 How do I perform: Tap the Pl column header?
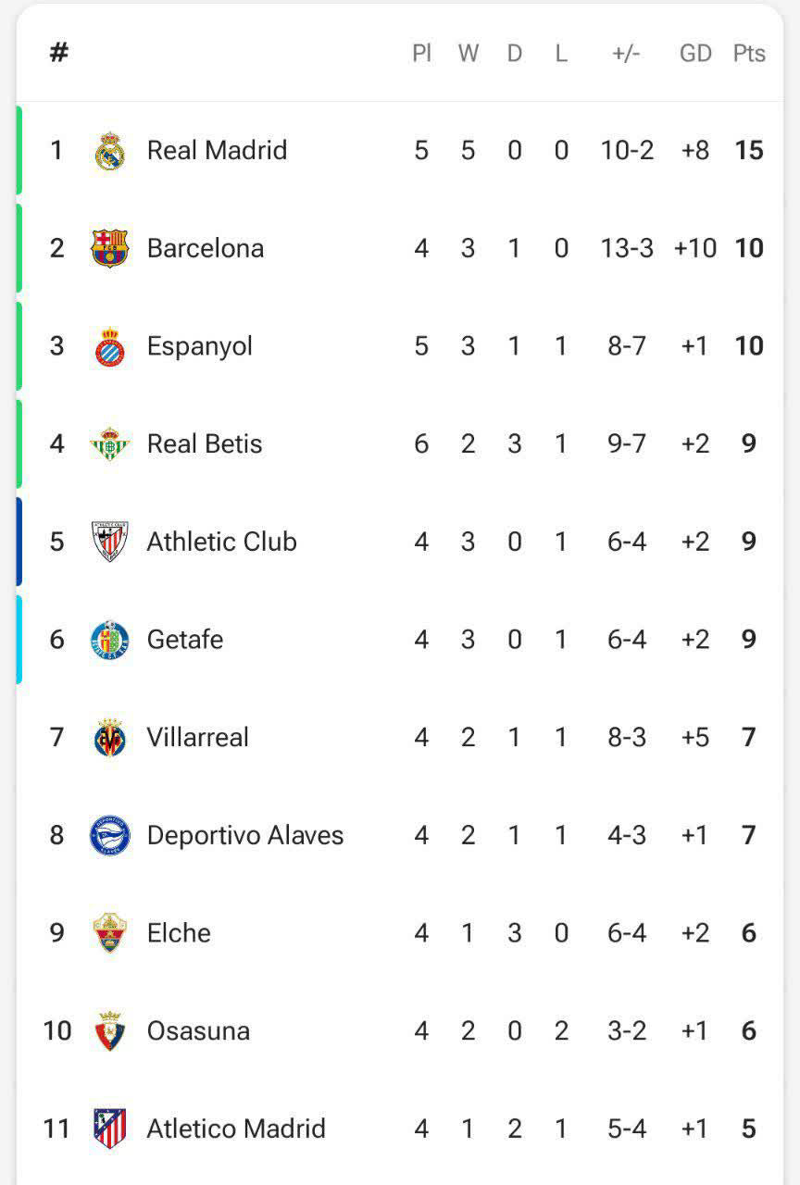pos(421,53)
